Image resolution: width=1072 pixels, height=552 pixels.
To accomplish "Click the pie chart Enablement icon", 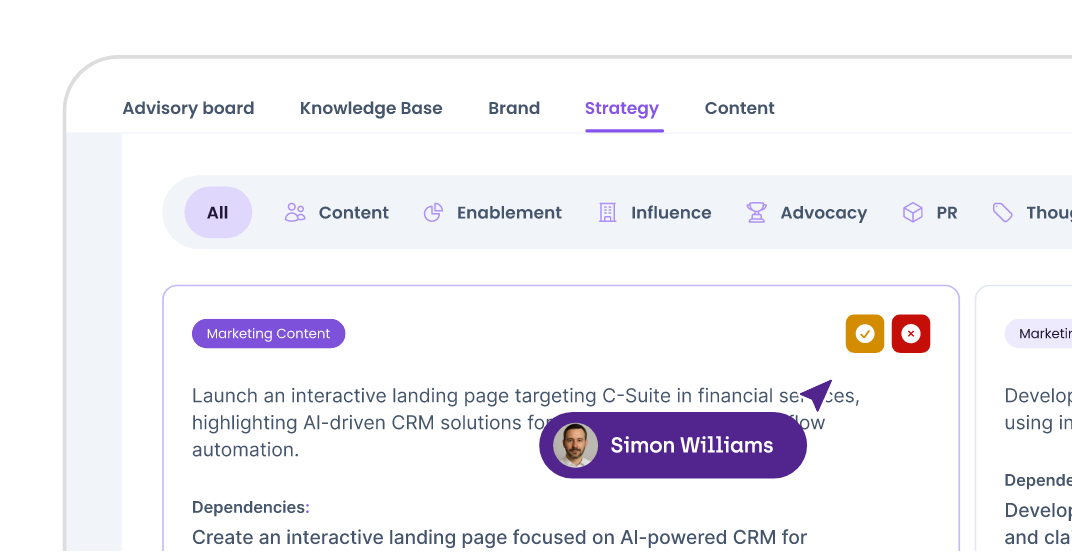I will coord(433,212).
